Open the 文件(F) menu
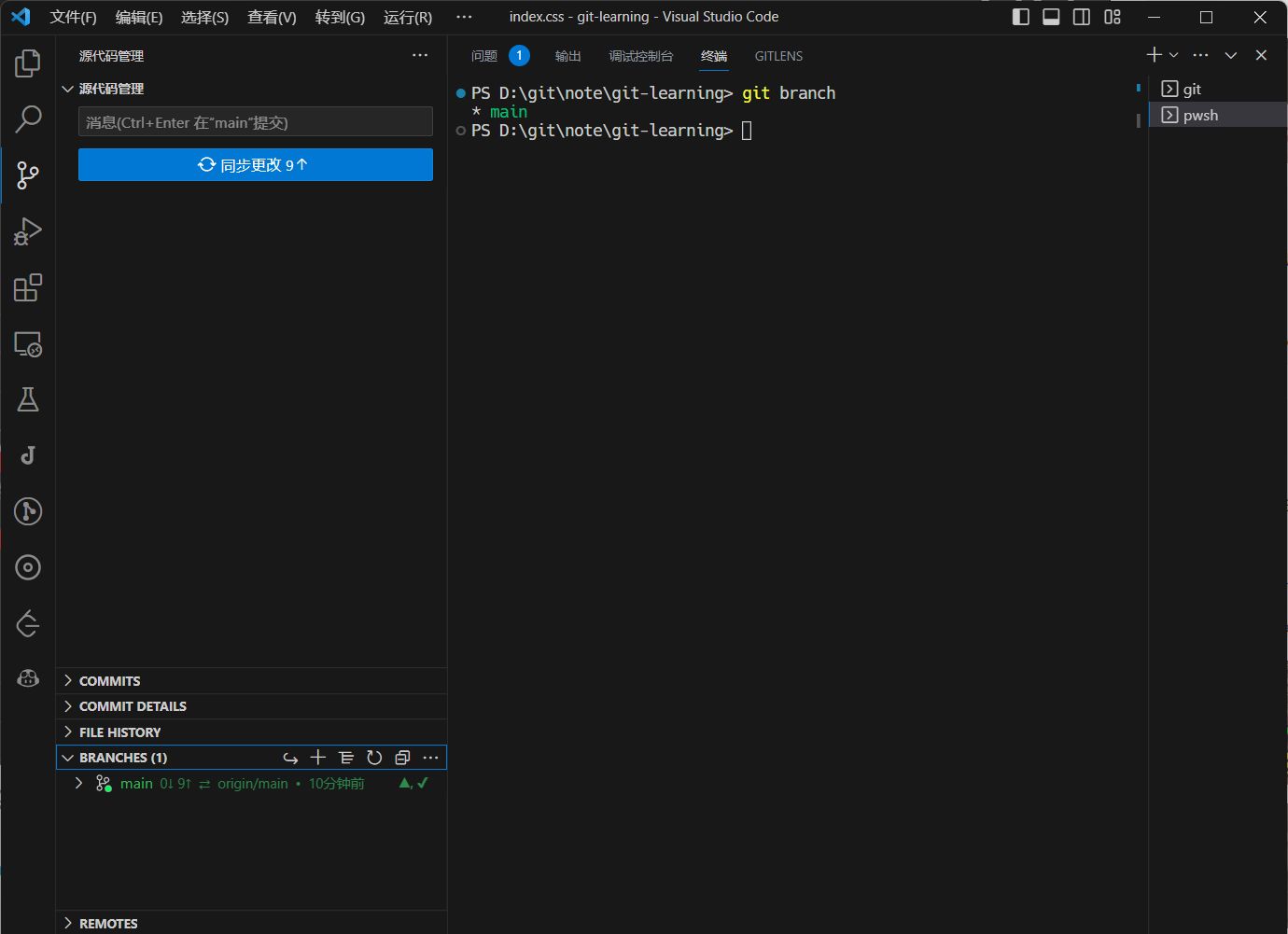 73,17
